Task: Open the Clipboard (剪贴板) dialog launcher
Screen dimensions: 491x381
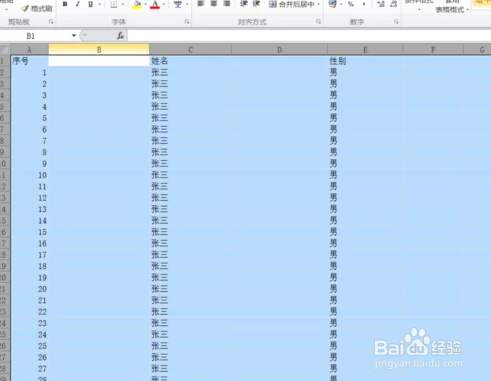Action: click(51, 22)
